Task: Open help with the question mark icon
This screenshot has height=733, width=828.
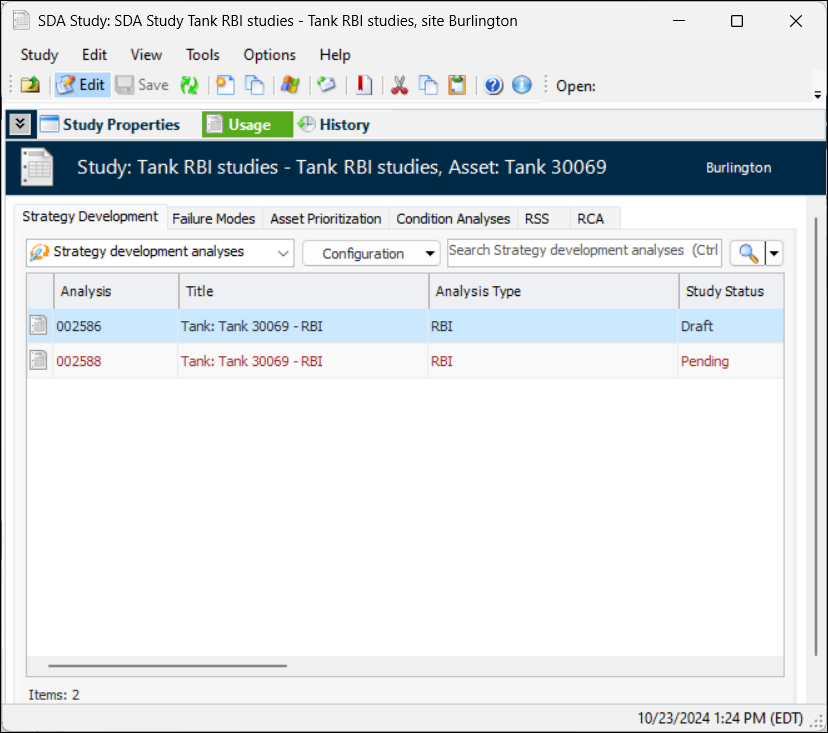Action: [x=493, y=85]
